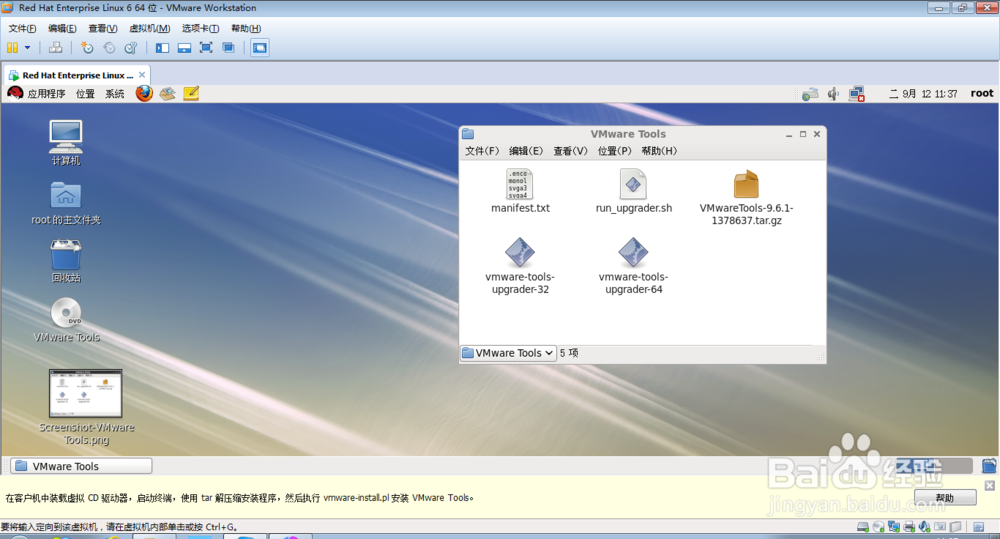Select the run_upgrader.sh script file
The height and width of the screenshot is (539, 1000).
pos(633,191)
